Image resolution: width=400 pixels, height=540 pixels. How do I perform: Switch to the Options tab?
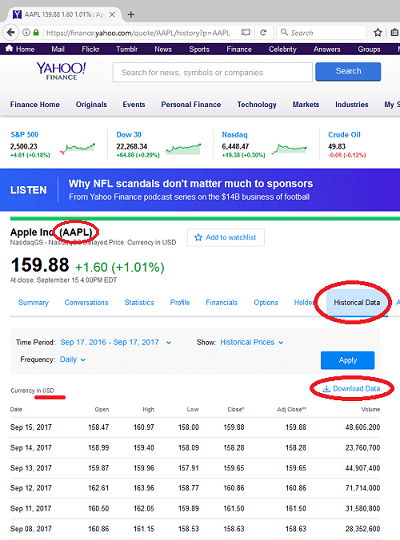point(266,302)
